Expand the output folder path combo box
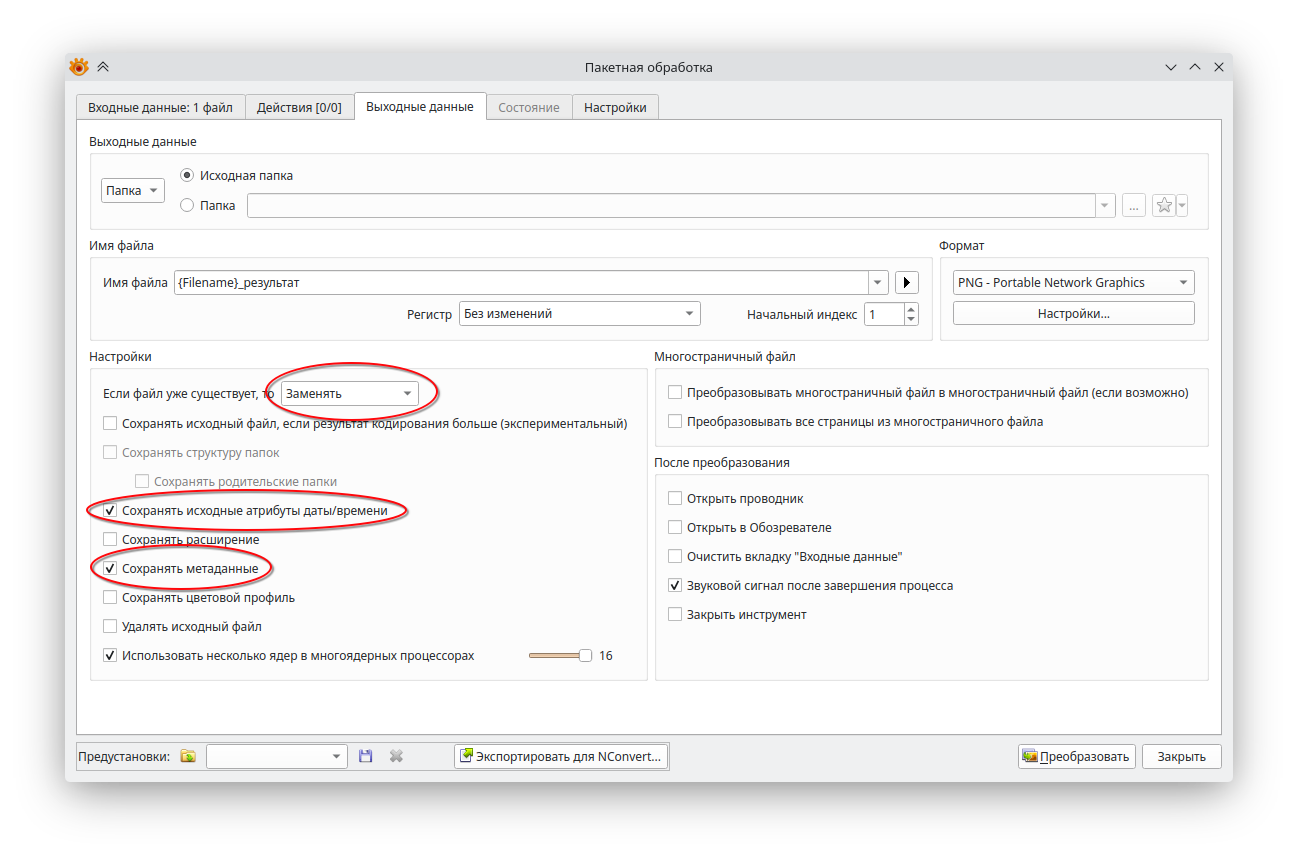This screenshot has height=859, width=1298. click(1105, 205)
